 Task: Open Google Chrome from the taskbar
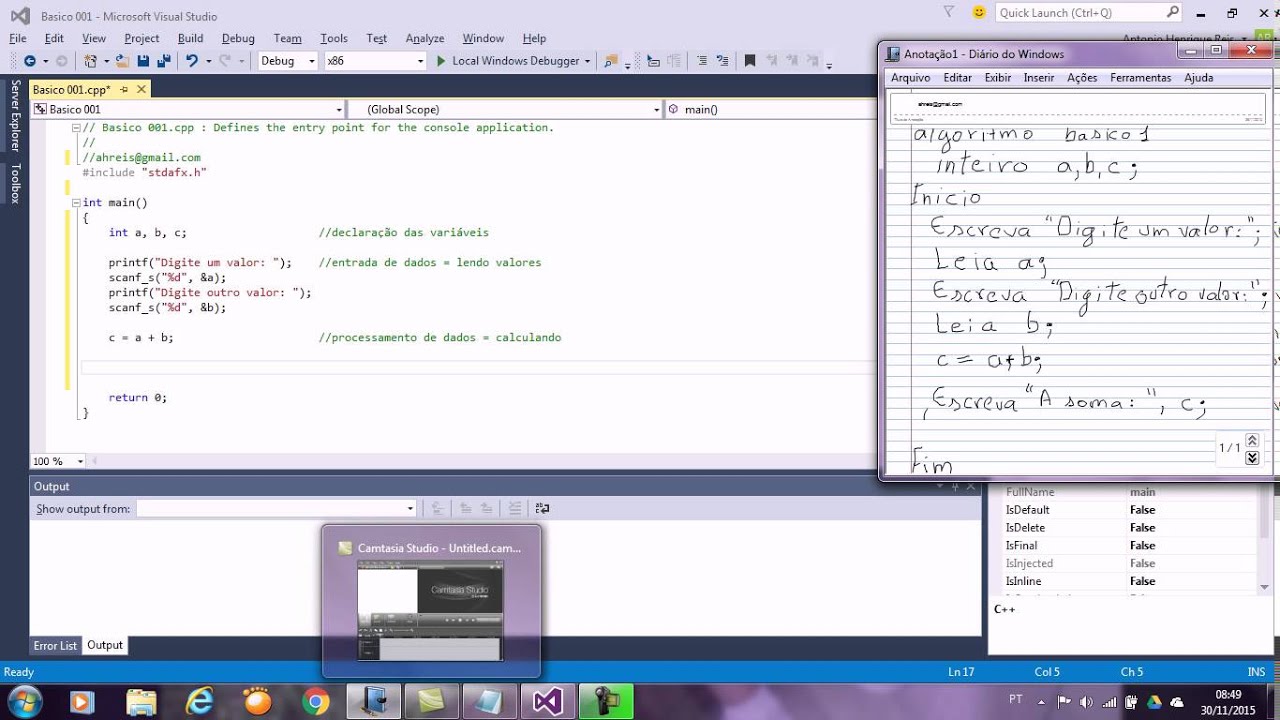coord(316,701)
